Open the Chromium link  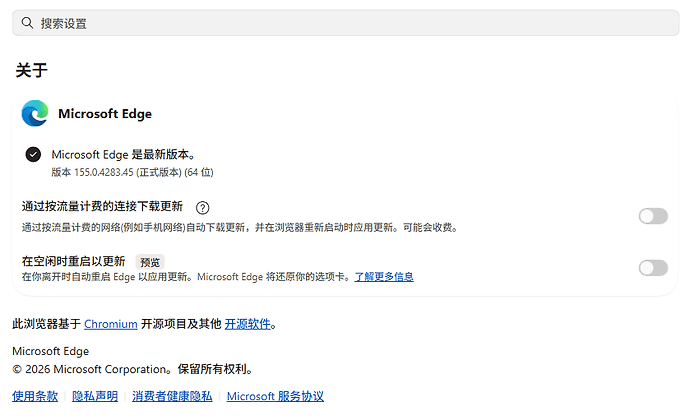pos(111,324)
